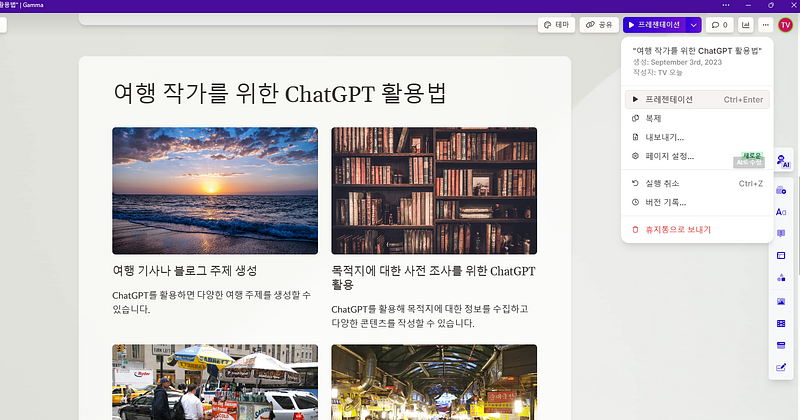Open layout options sidebar icon
The width and height of the screenshot is (800, 420).
[x=781, y=255]
